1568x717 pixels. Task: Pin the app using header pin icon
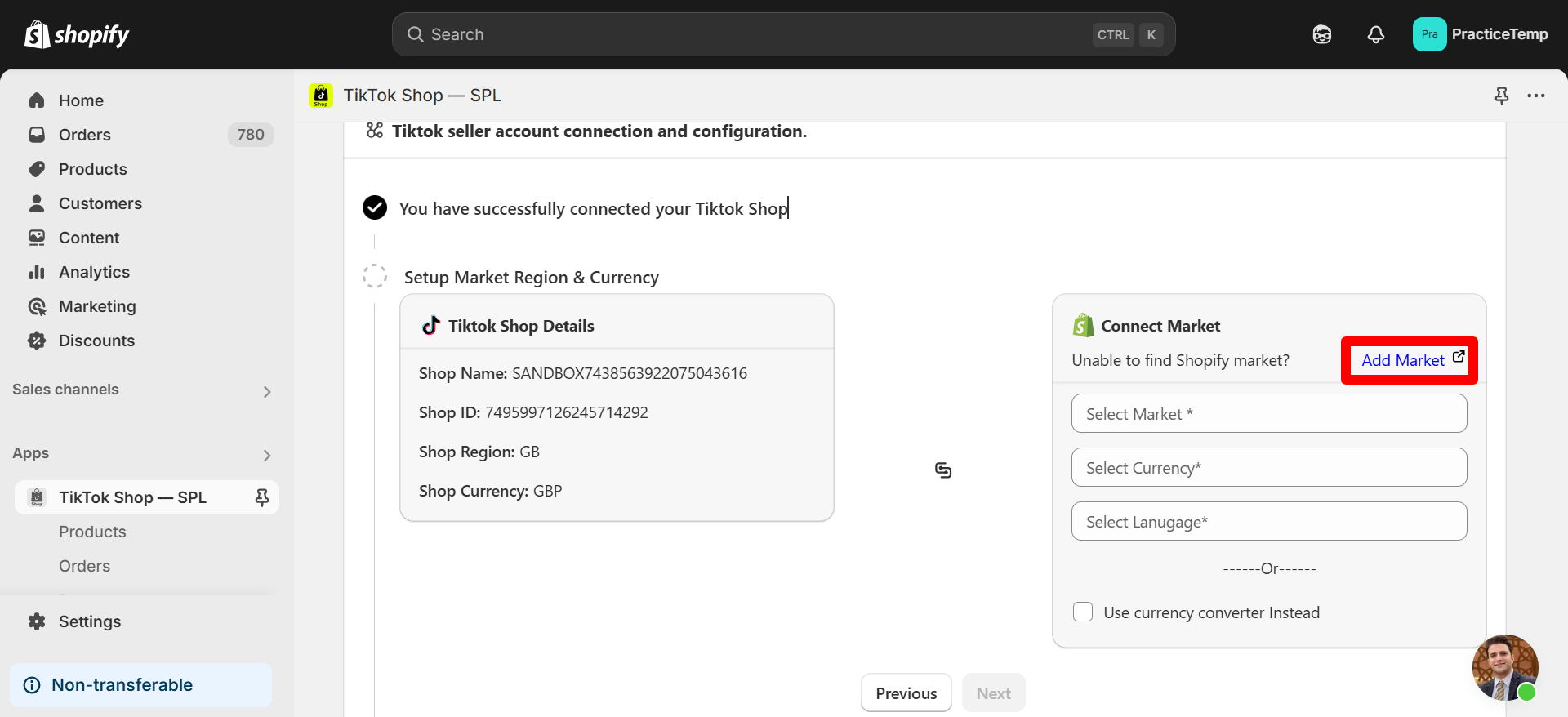[x=1501, y=96]
